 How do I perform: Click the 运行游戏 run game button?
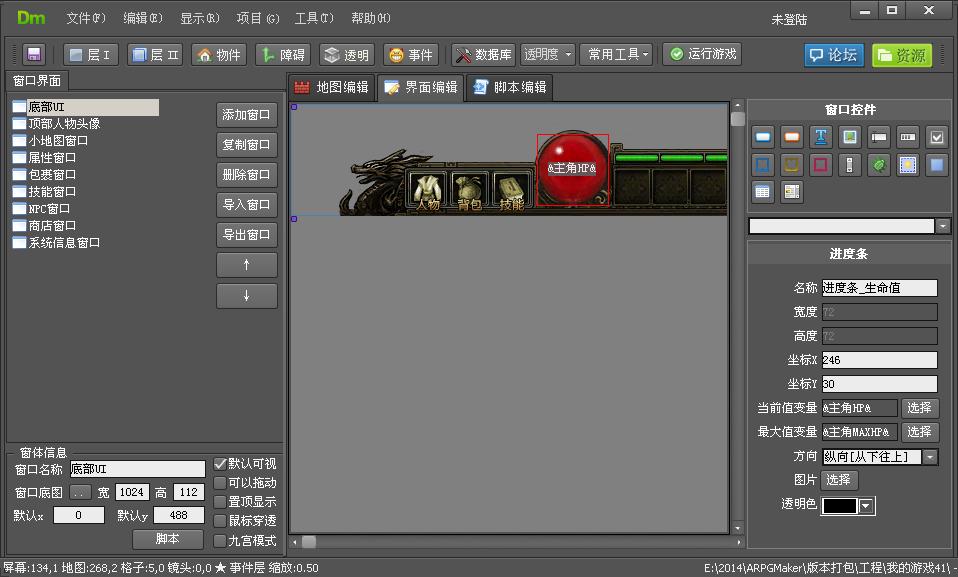[x=703, y=54]
